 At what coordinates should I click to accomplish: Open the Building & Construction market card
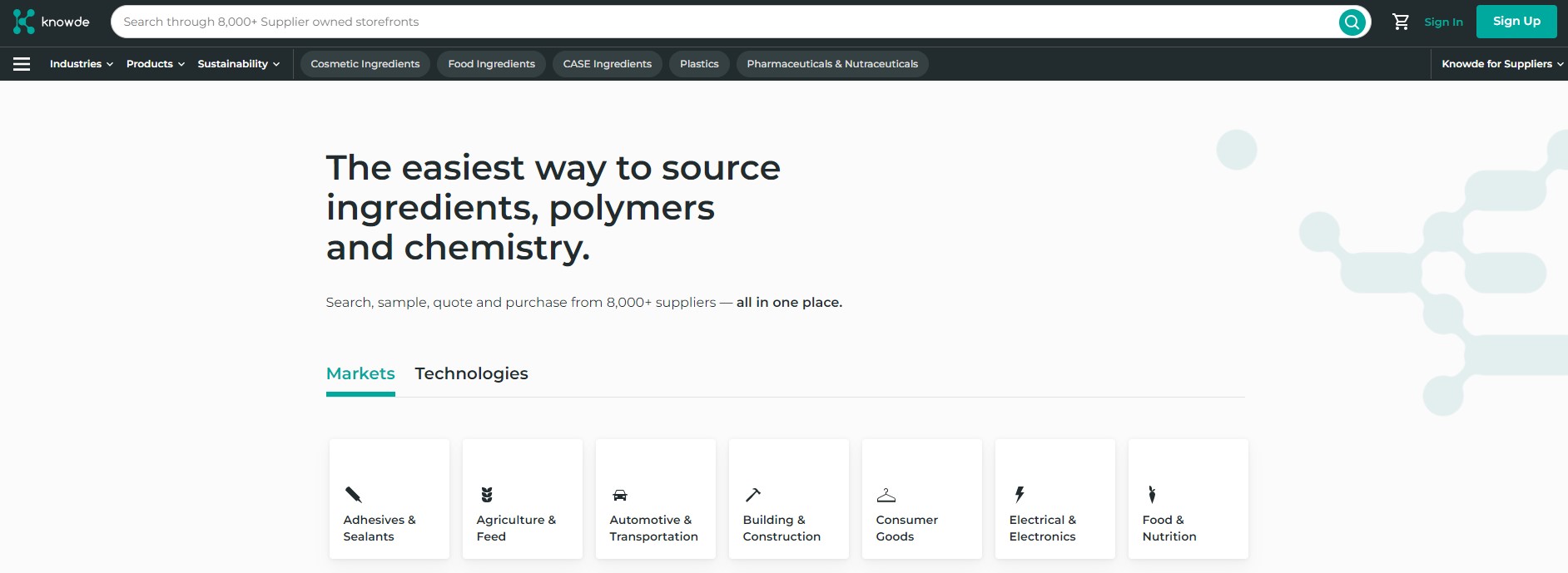pos(789,499)
